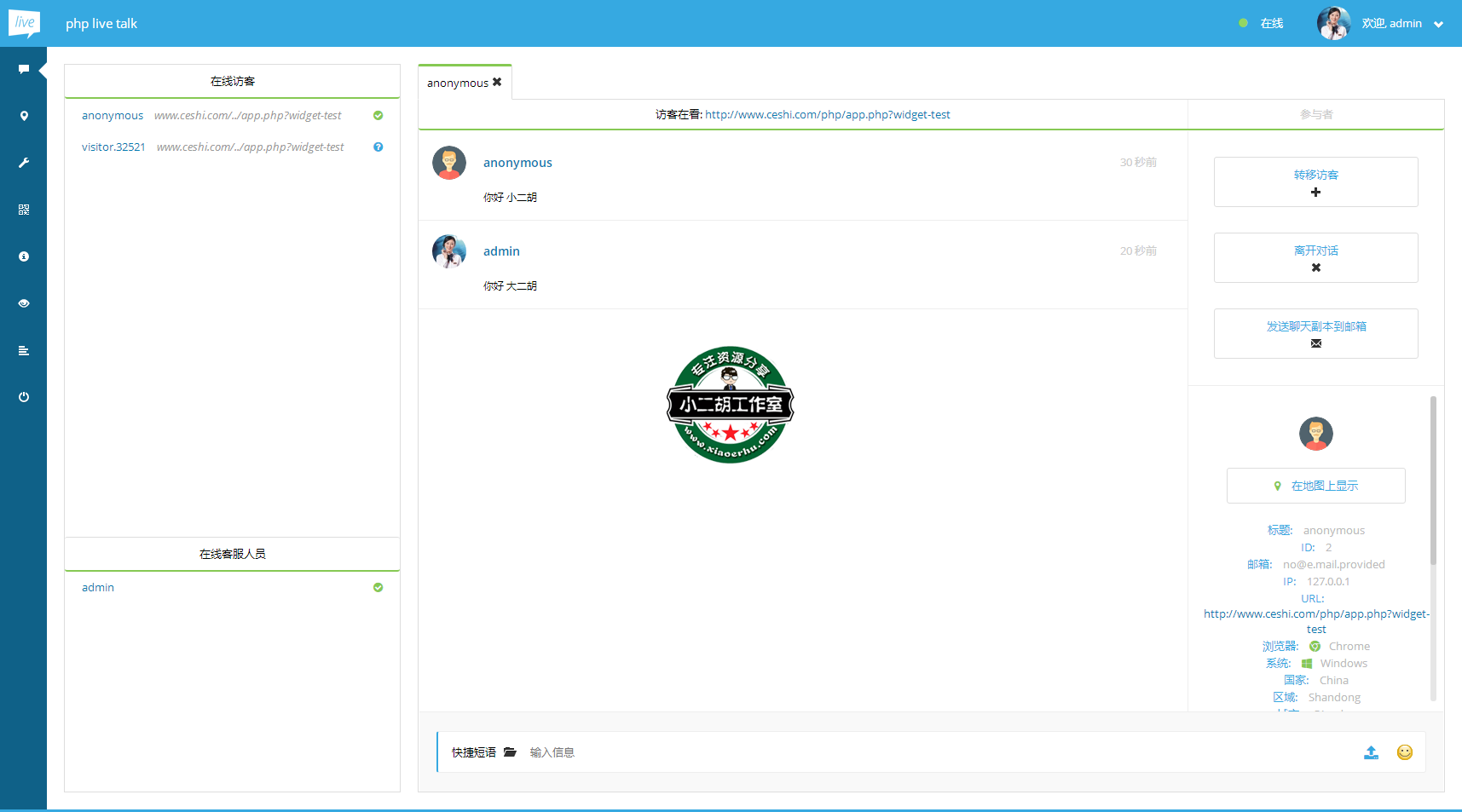Open the 快捷短语 folder icon
This screenshot has height=812, width=1462.
click(x=510, y=752)
